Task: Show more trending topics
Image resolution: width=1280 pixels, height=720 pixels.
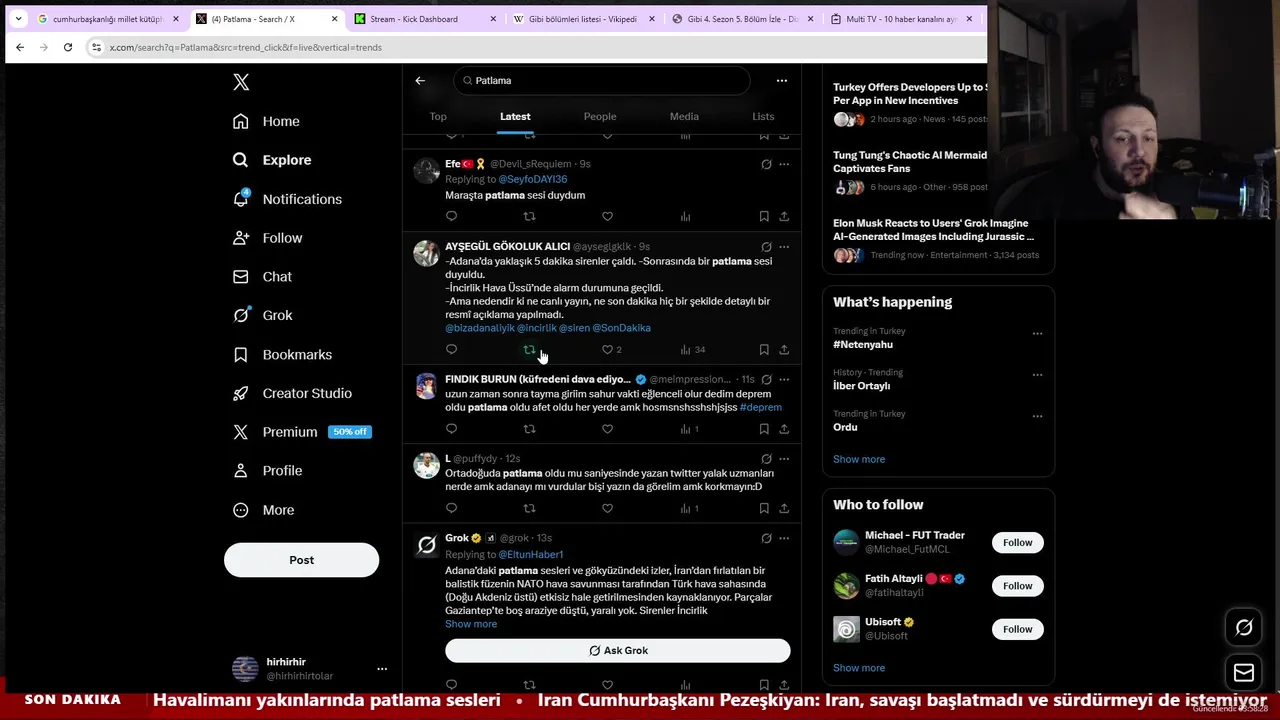Action: pos(859,459)
